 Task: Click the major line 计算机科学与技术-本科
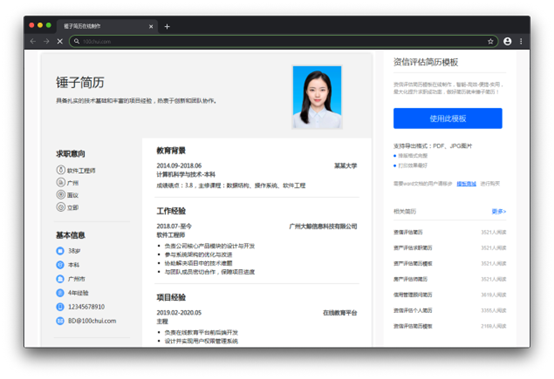[186, 174]
